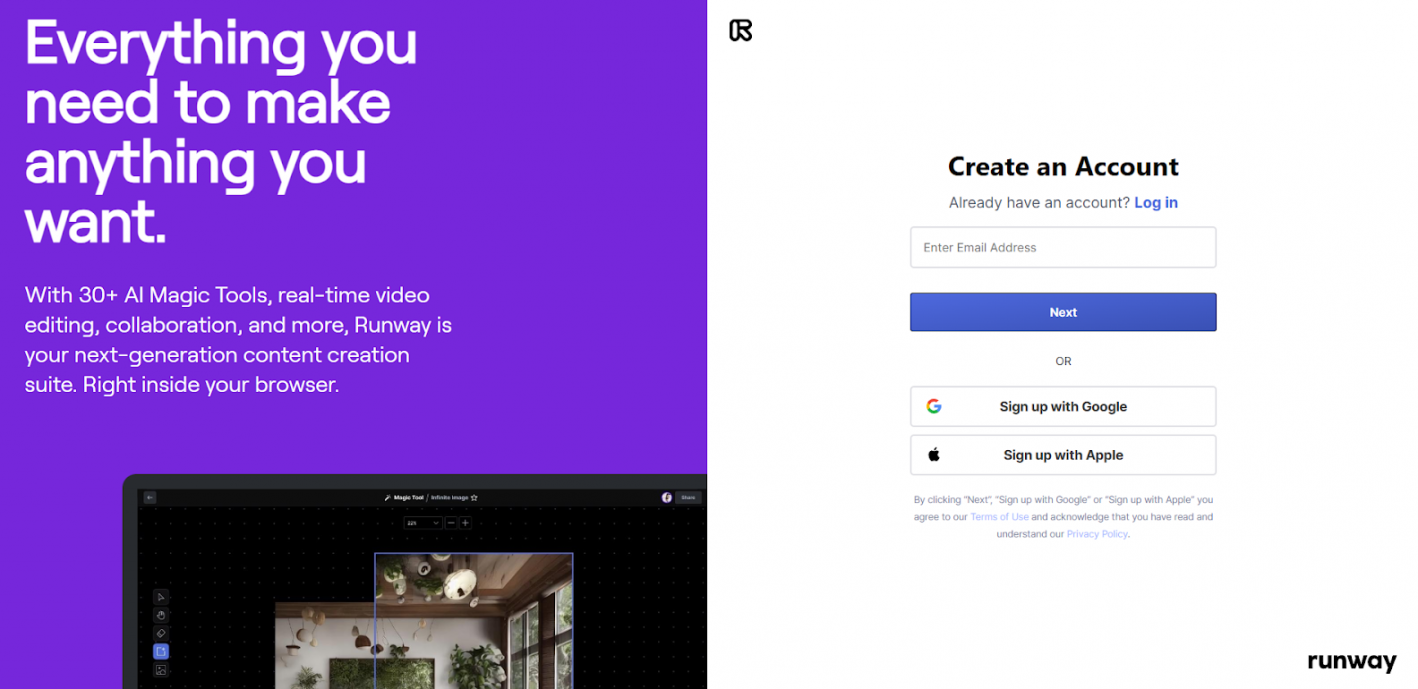Click the room interior image in mockup canvas

coord(424,620)
